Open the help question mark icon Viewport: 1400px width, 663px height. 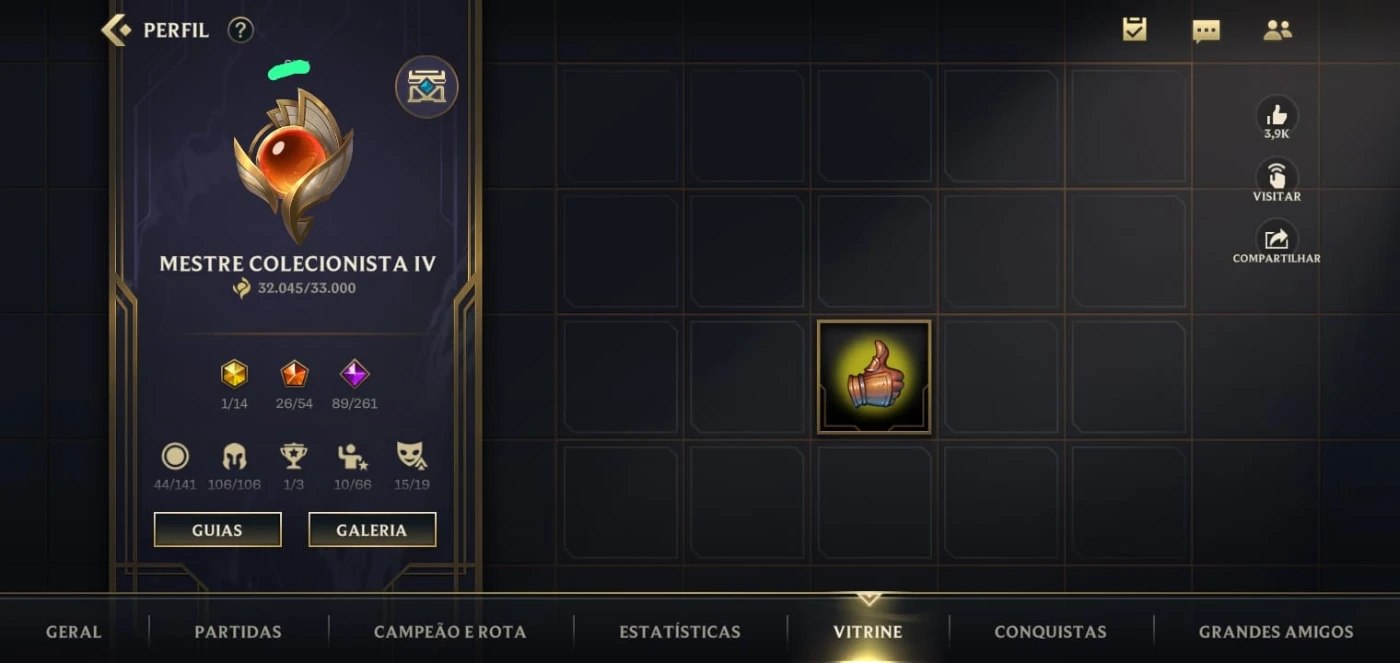240,30
